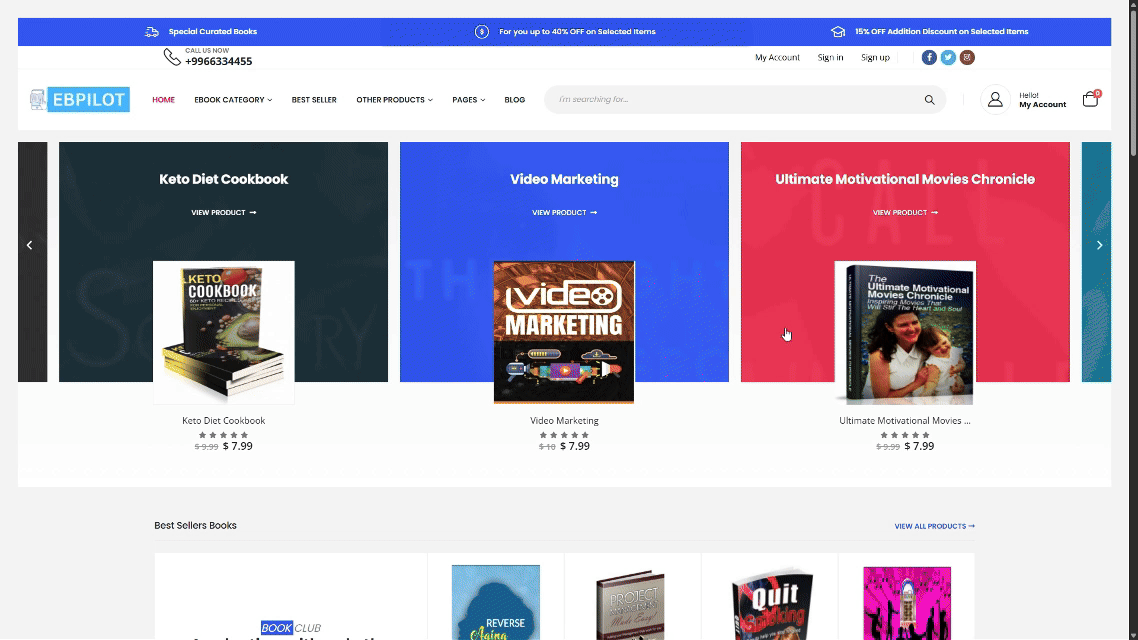Click the Keto Diet Cookbook banner heading
The image size is (1138, 640).
point(224,179)
